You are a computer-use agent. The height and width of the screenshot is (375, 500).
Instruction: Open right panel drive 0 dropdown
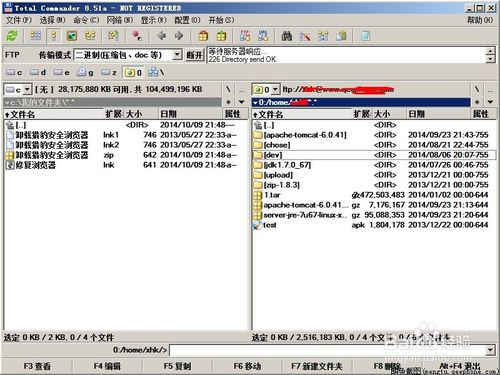pos(275,89)
